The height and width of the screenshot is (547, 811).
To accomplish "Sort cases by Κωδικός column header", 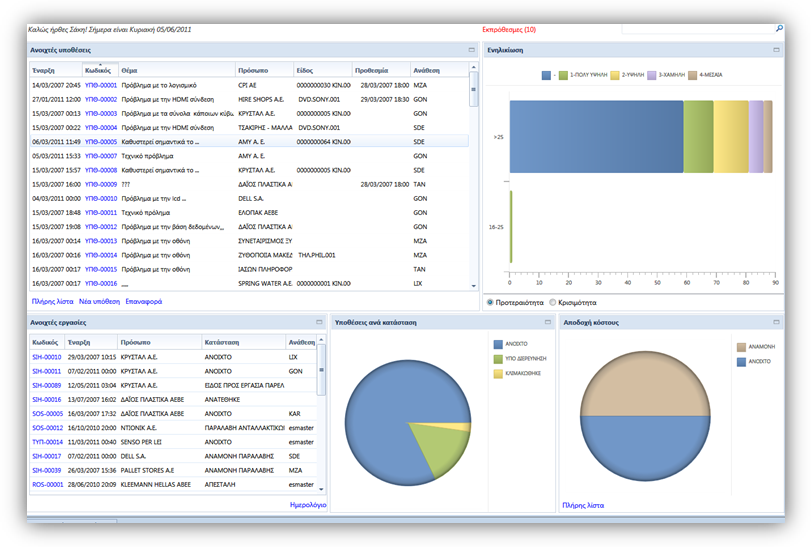I will pos(100,70).
